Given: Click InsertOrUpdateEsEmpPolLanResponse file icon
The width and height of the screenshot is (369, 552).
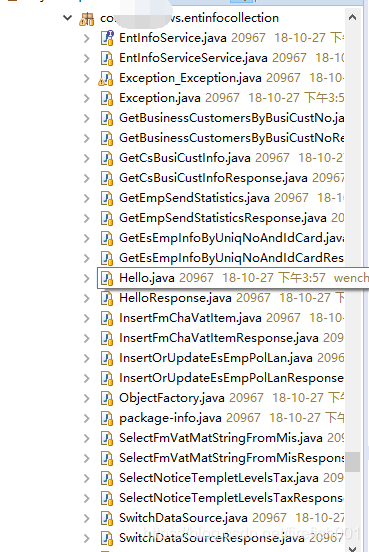Looking at the screenshot, I should (x=107, y=379).
